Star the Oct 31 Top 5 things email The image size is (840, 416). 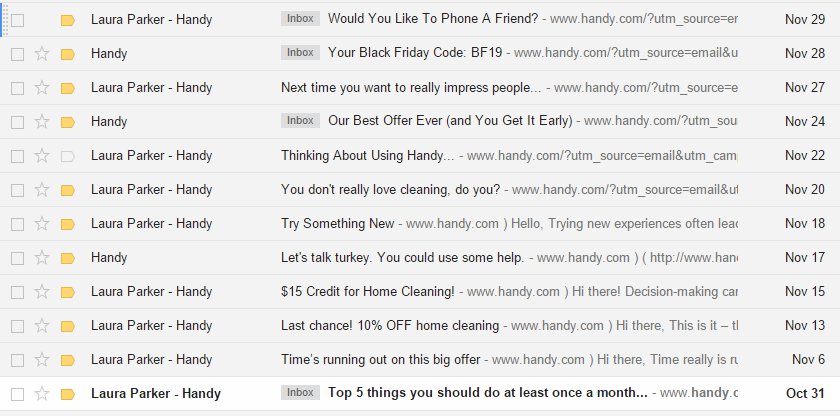pos(42,393)
